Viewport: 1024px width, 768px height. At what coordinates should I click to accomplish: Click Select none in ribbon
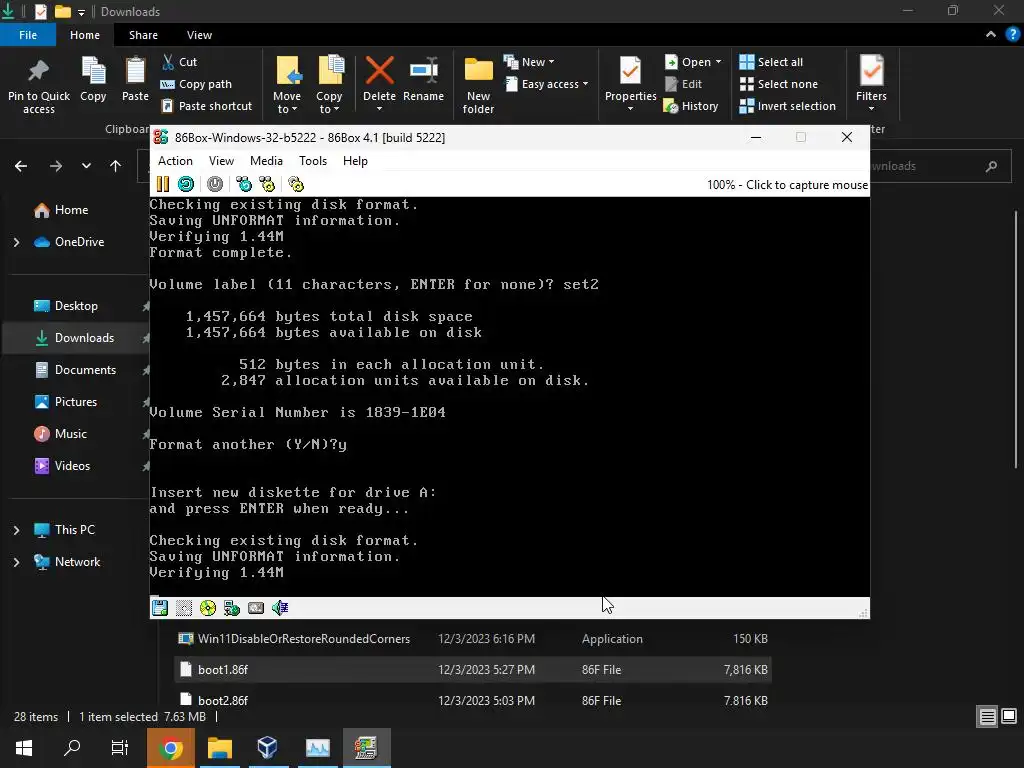click(778, 84)
